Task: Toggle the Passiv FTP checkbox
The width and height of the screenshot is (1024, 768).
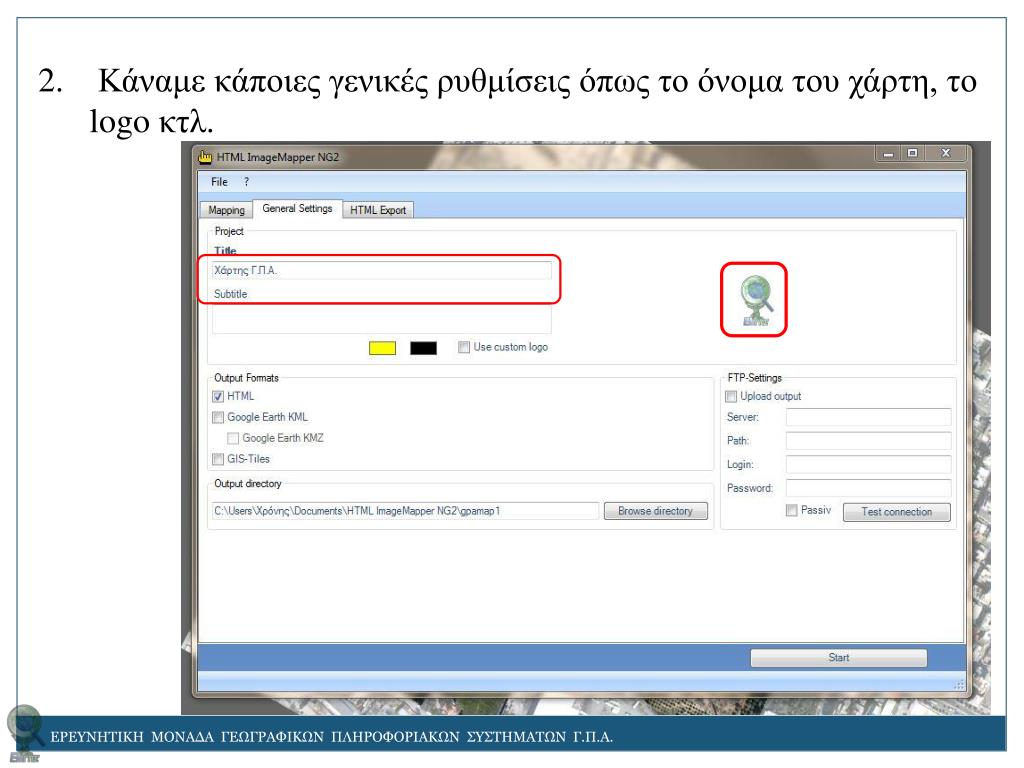Action: [x=792, y=510]
